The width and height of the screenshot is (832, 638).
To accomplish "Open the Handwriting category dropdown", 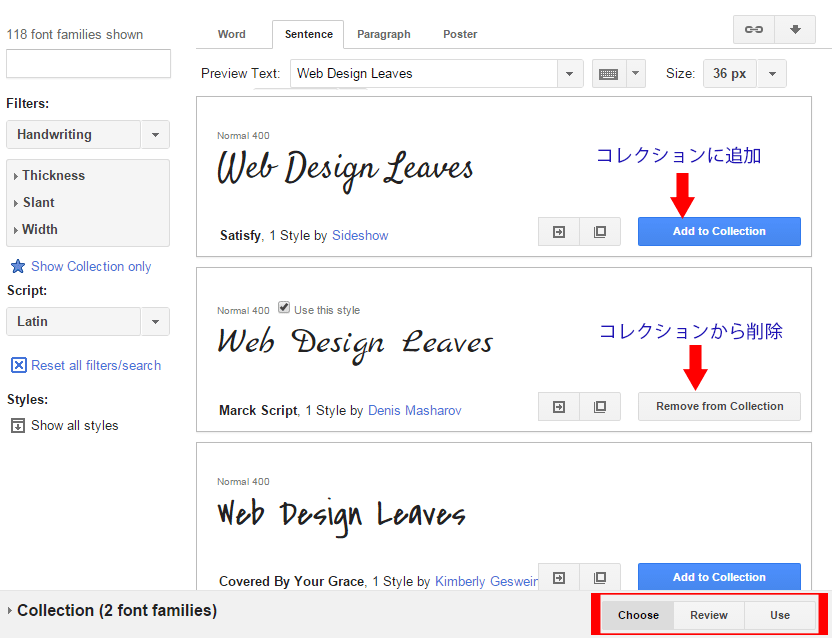I will [x=155, y=135].
